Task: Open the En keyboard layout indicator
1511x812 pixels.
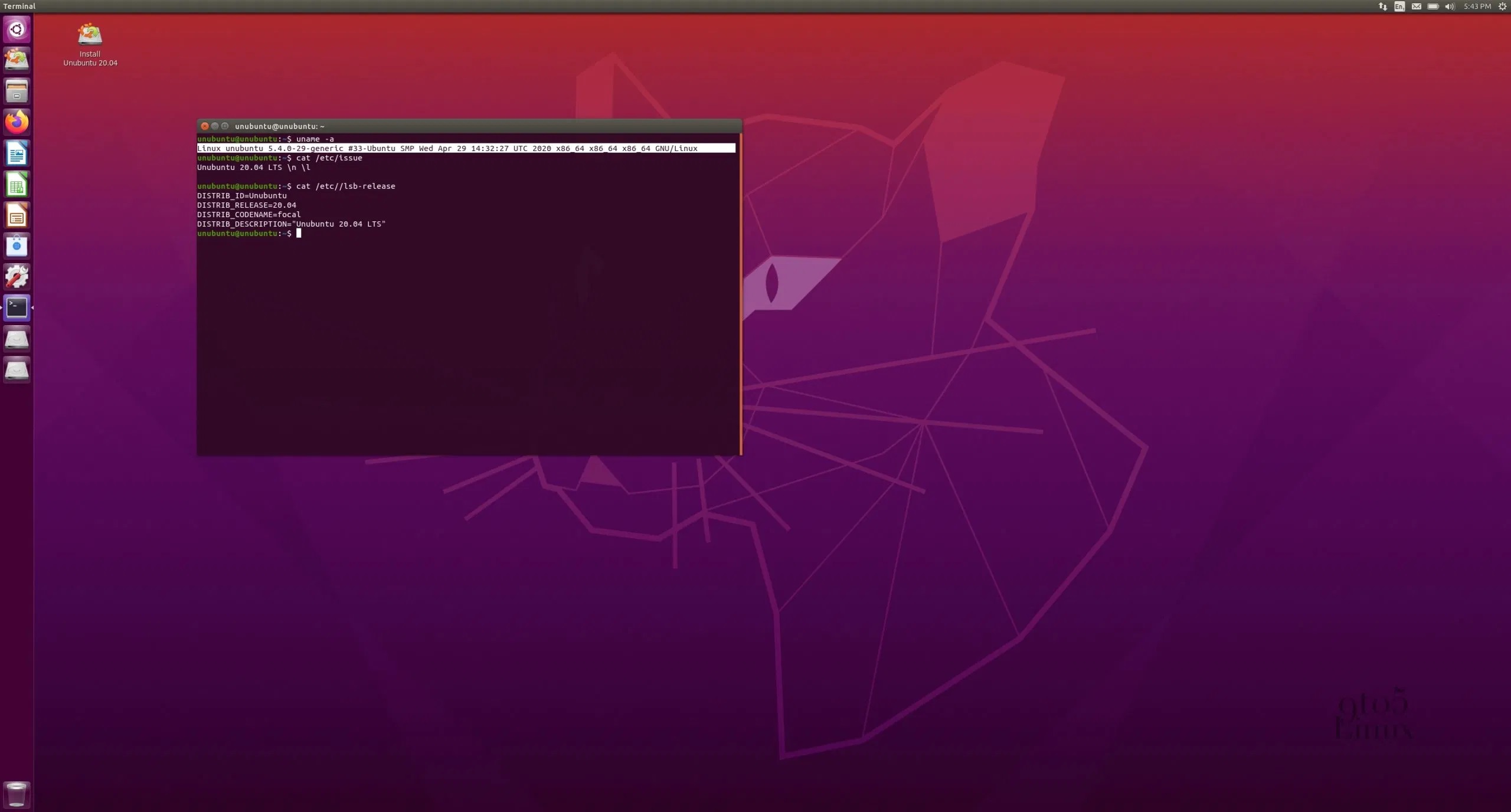Action: tap(1399, 6)
